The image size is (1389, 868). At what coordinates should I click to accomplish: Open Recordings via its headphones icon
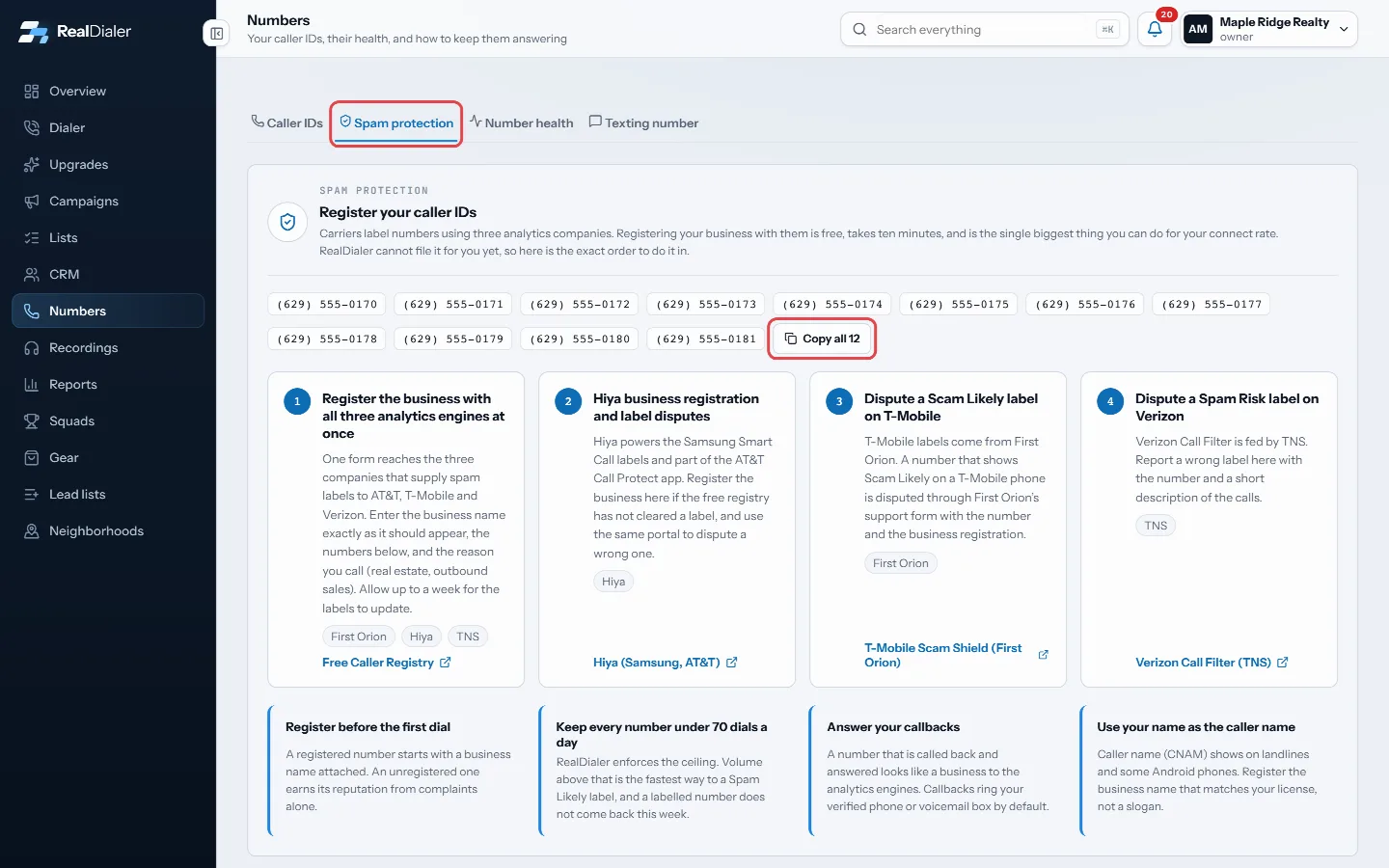pyautogui.click(x=32, y=348)
